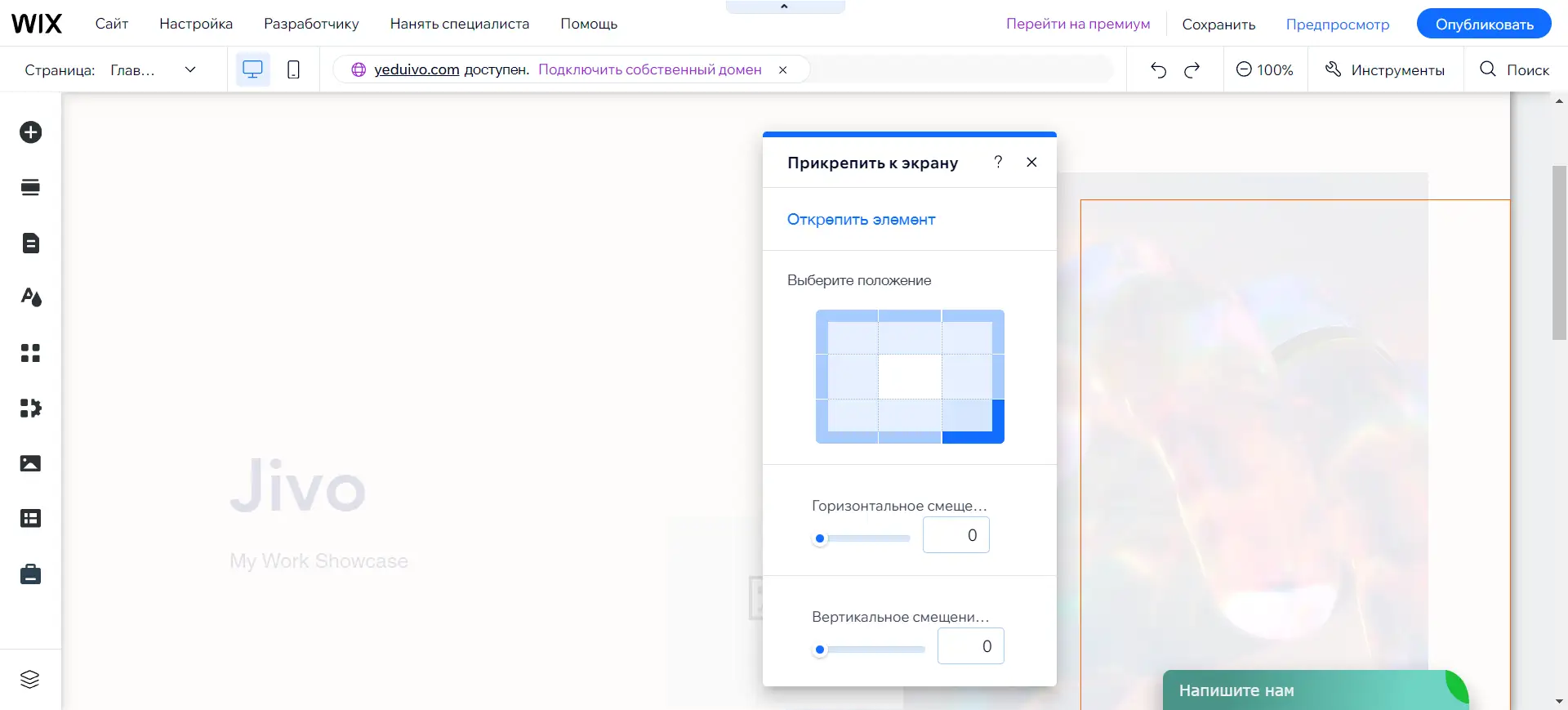Viewport: 1568px width, 710px height.
Task: Click the Опубликовать button
Action: [x=1484, y=24]
